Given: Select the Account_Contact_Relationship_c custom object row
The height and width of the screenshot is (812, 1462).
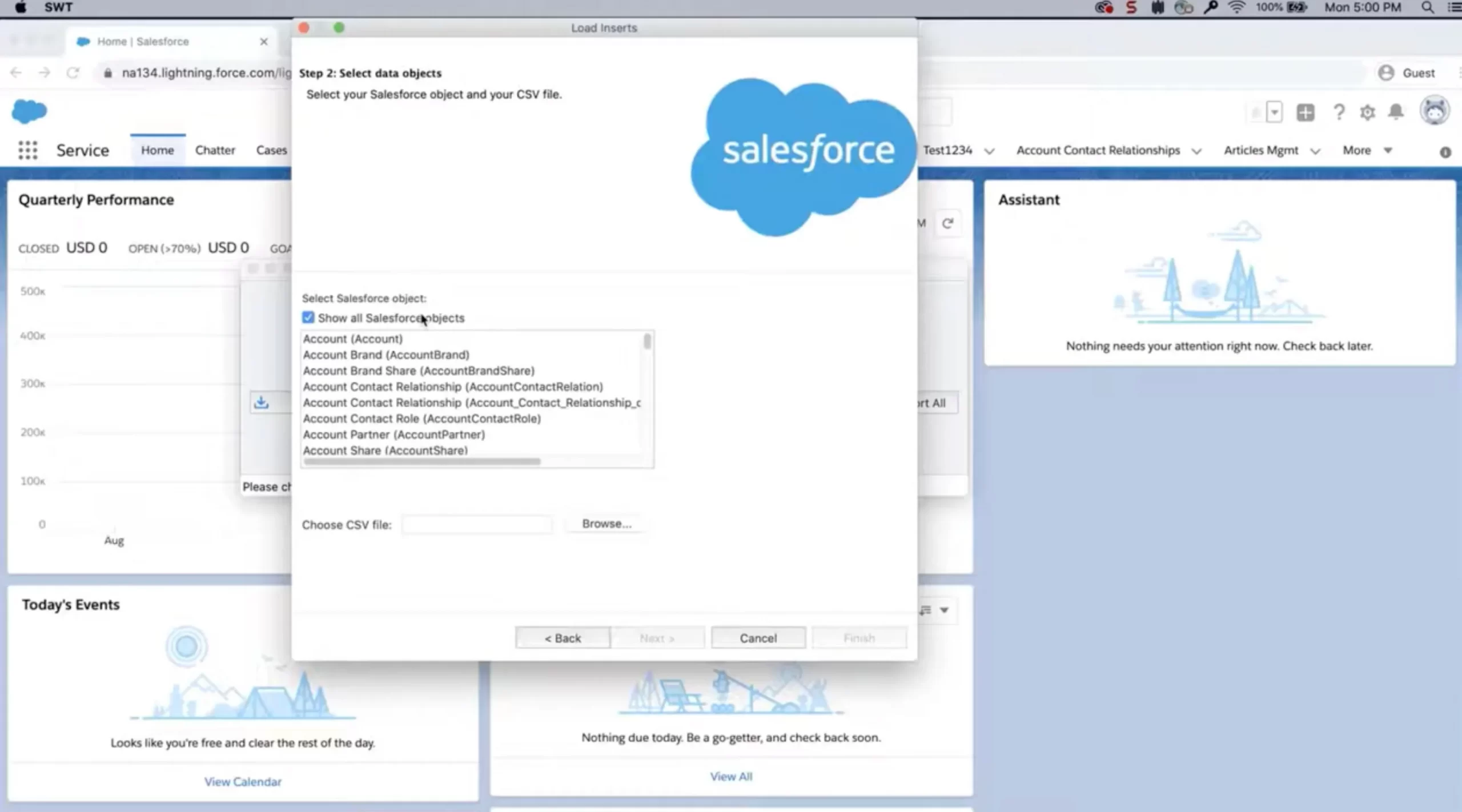Looking at the screenshot, I should pyautogui.click(x=472, y=403).
